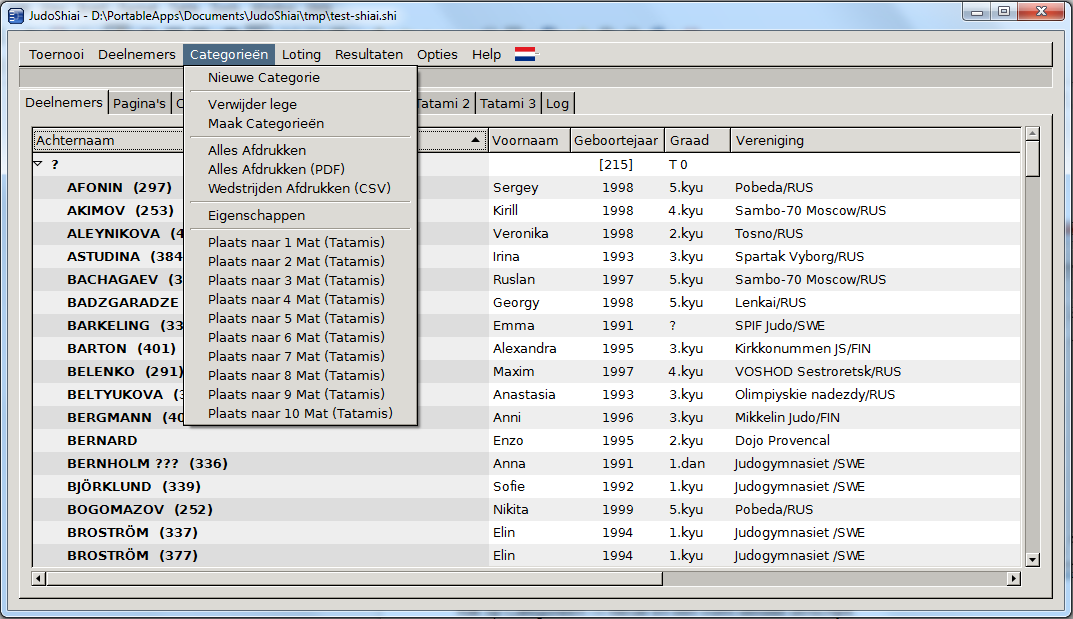
Task: Open the Pagina's tab
Action: coord(139,103)
